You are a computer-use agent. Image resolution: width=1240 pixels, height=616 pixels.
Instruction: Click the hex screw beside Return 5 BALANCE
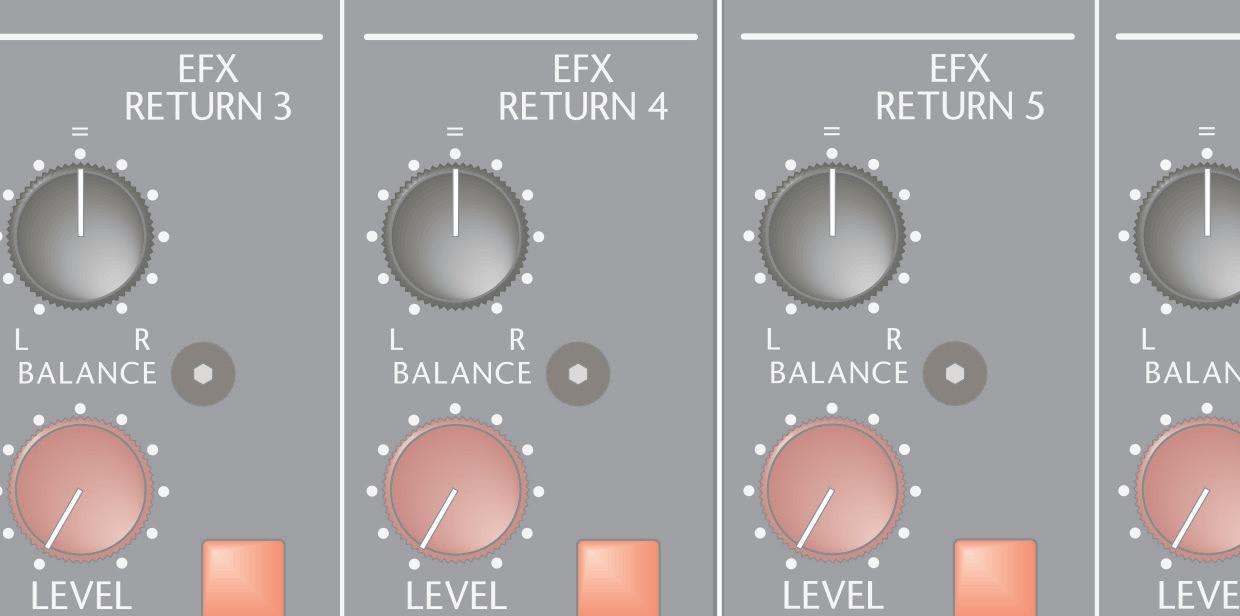955,374
